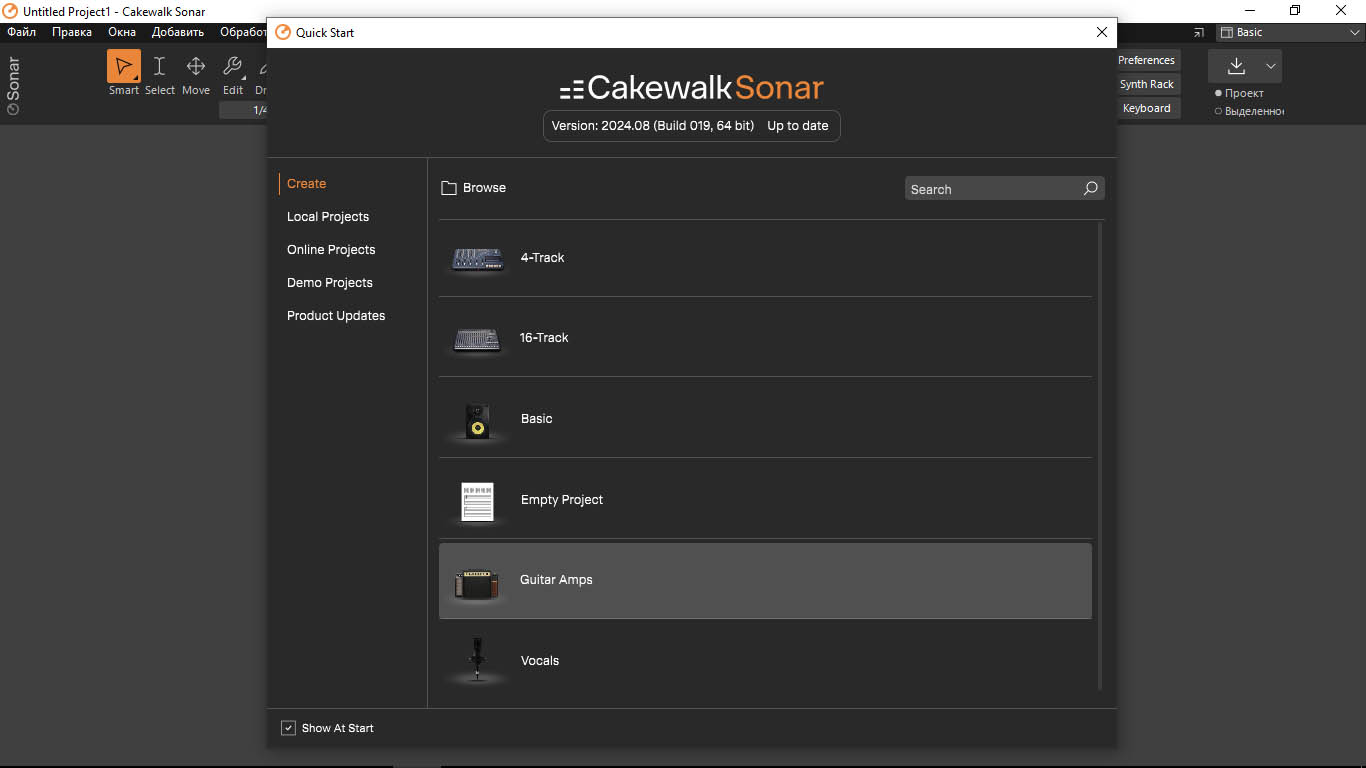
Task: Select the Выделенное radio option
Action: (x=1218, y=111)
